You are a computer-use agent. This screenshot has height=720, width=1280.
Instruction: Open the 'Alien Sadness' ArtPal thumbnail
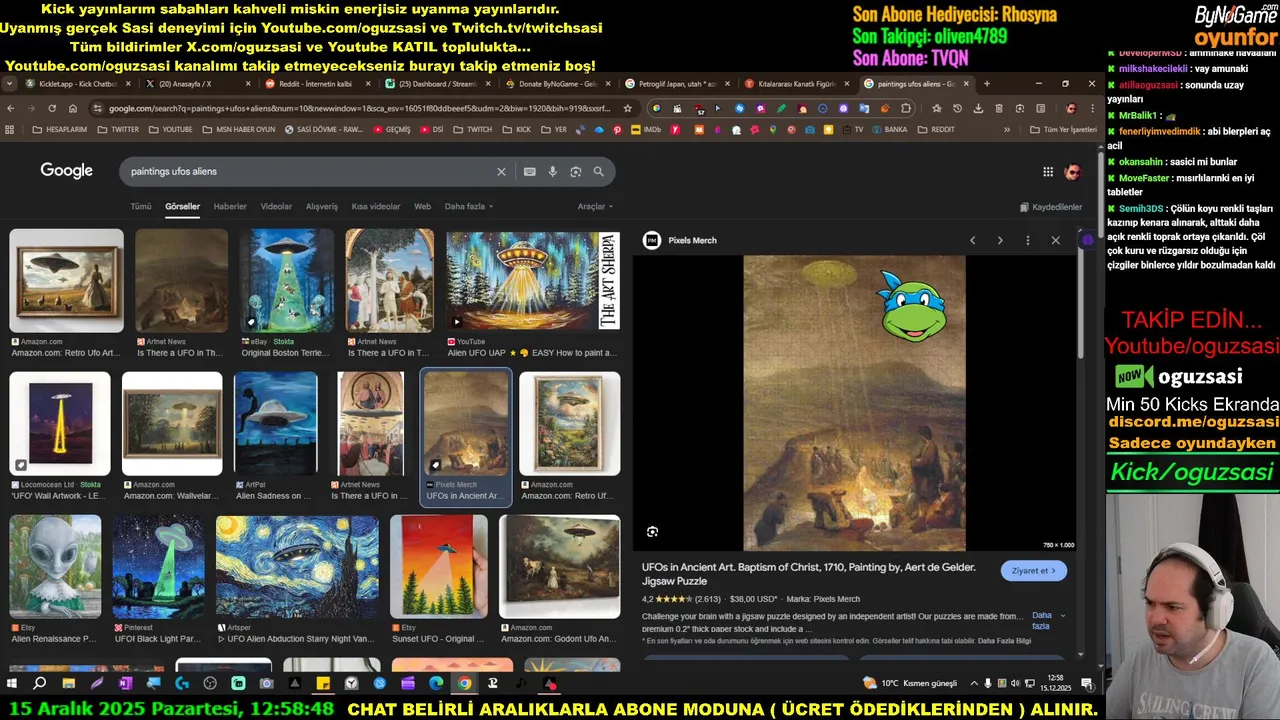coord(275,424)
